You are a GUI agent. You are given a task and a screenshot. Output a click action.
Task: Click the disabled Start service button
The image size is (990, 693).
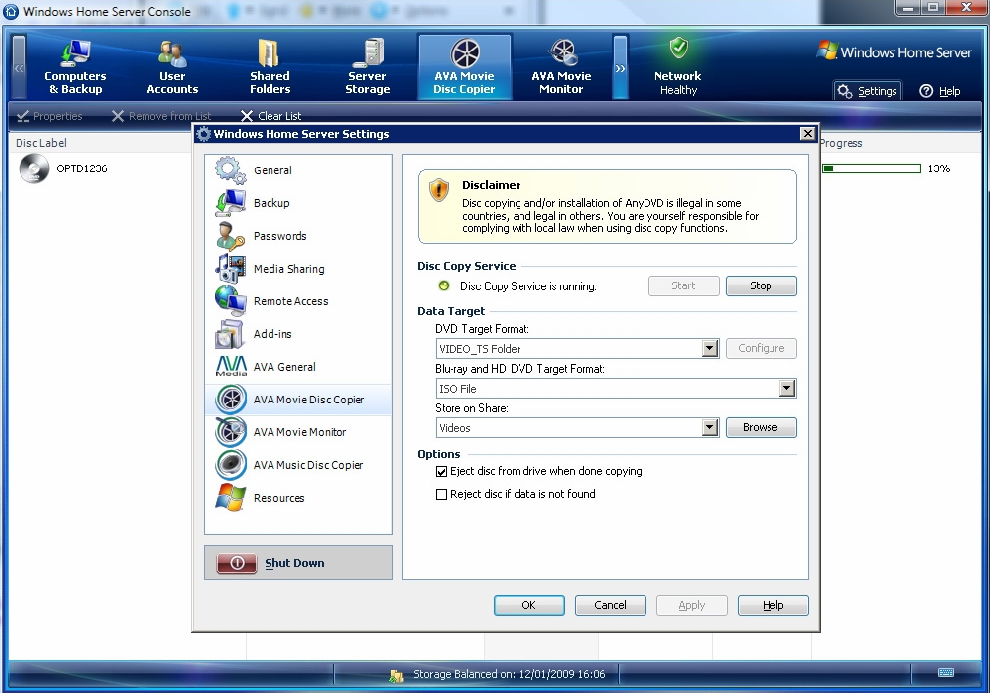point(683,286)
